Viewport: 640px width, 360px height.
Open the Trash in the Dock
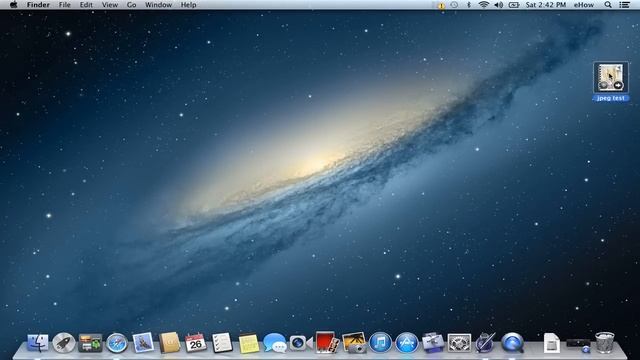(604, 342)
